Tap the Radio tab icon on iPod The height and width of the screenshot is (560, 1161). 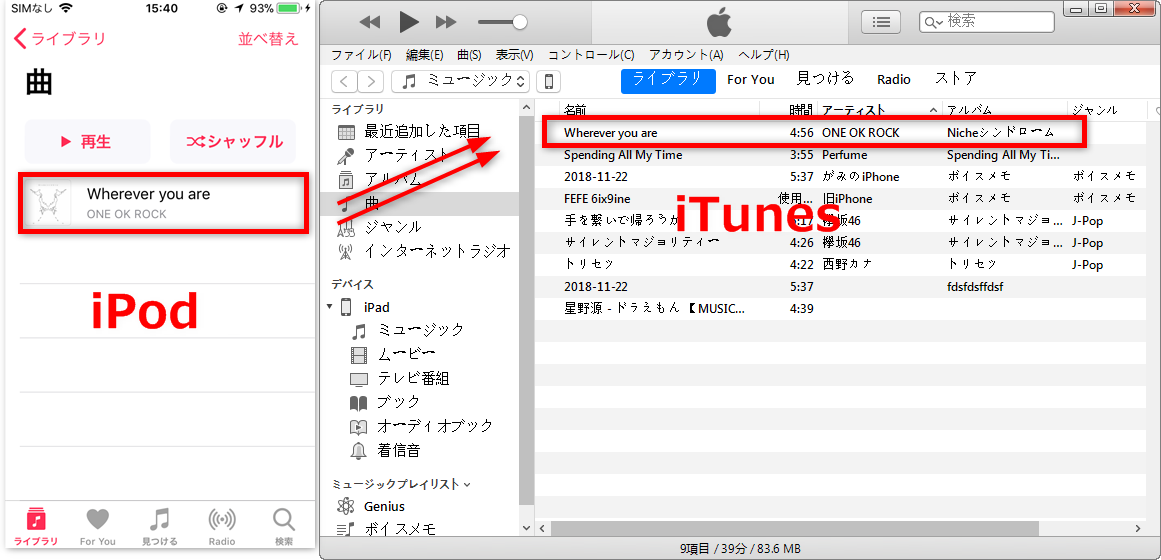[x=222, y=525]
